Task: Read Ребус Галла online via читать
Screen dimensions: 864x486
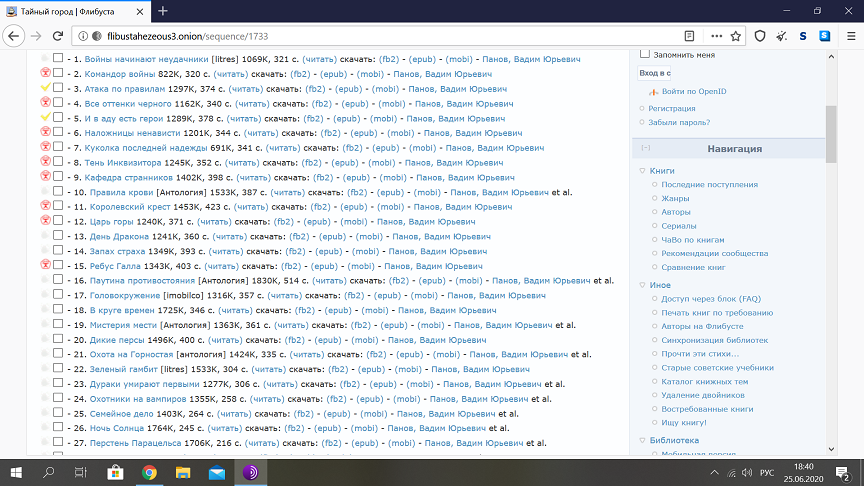Action: (x=222, y=266)
